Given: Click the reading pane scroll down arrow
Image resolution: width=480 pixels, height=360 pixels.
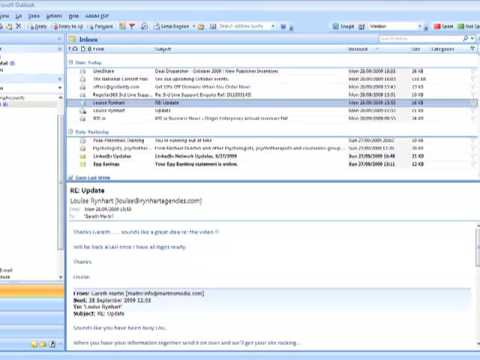Looking at the screenshot, I should pos(478,344).
